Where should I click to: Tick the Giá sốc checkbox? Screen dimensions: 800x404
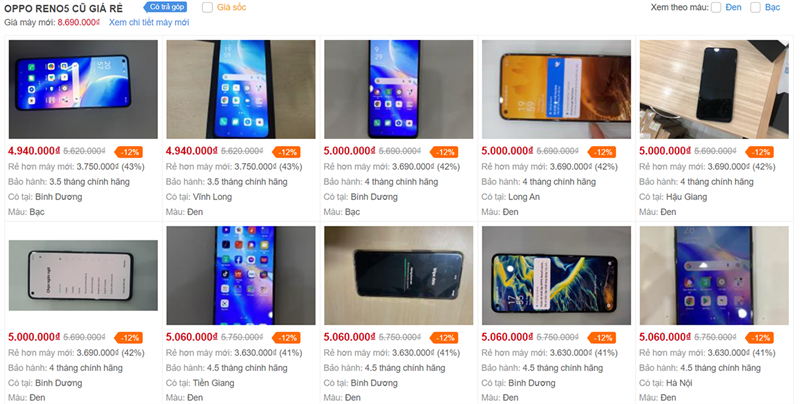(x=207, y=7)
